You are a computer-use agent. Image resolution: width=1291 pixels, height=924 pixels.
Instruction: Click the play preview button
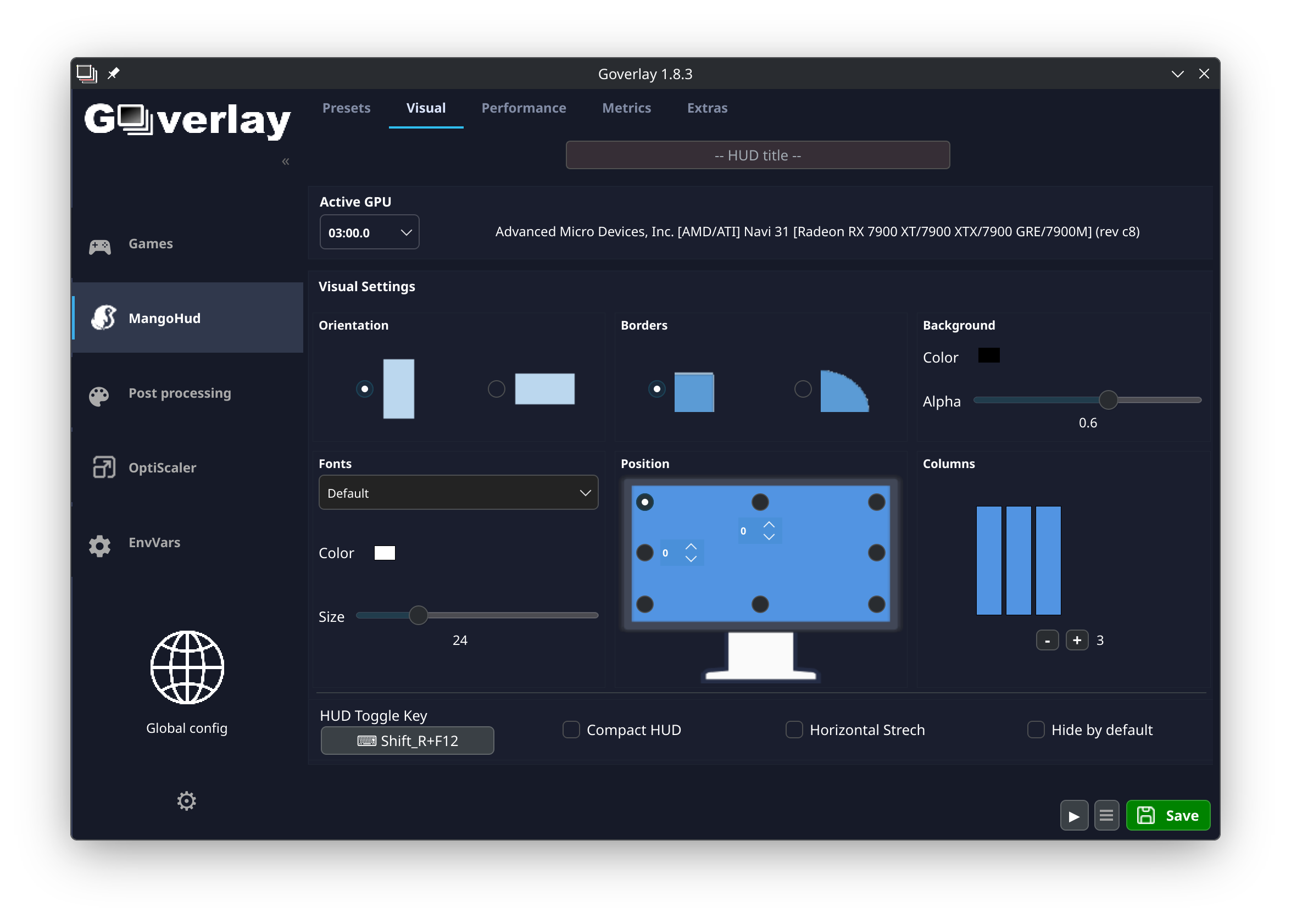pyautogui.click(x=1073, y=815)
